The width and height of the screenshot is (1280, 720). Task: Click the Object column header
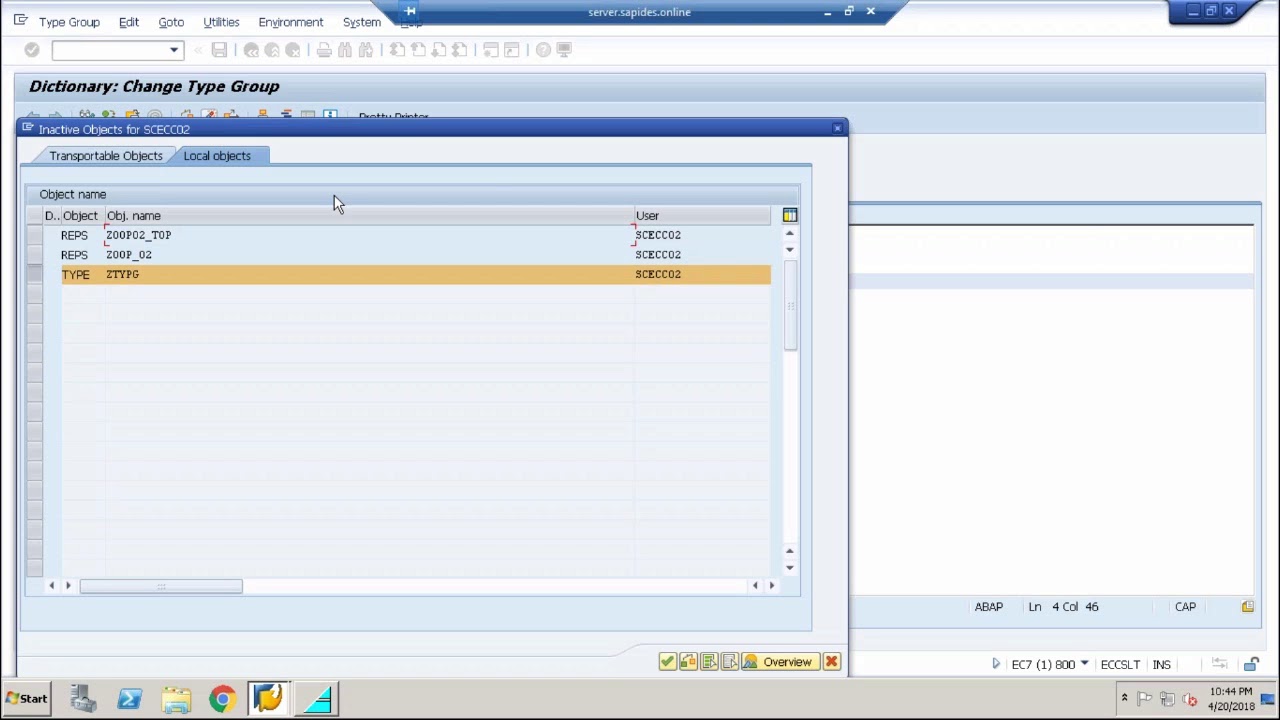(81, 215)
